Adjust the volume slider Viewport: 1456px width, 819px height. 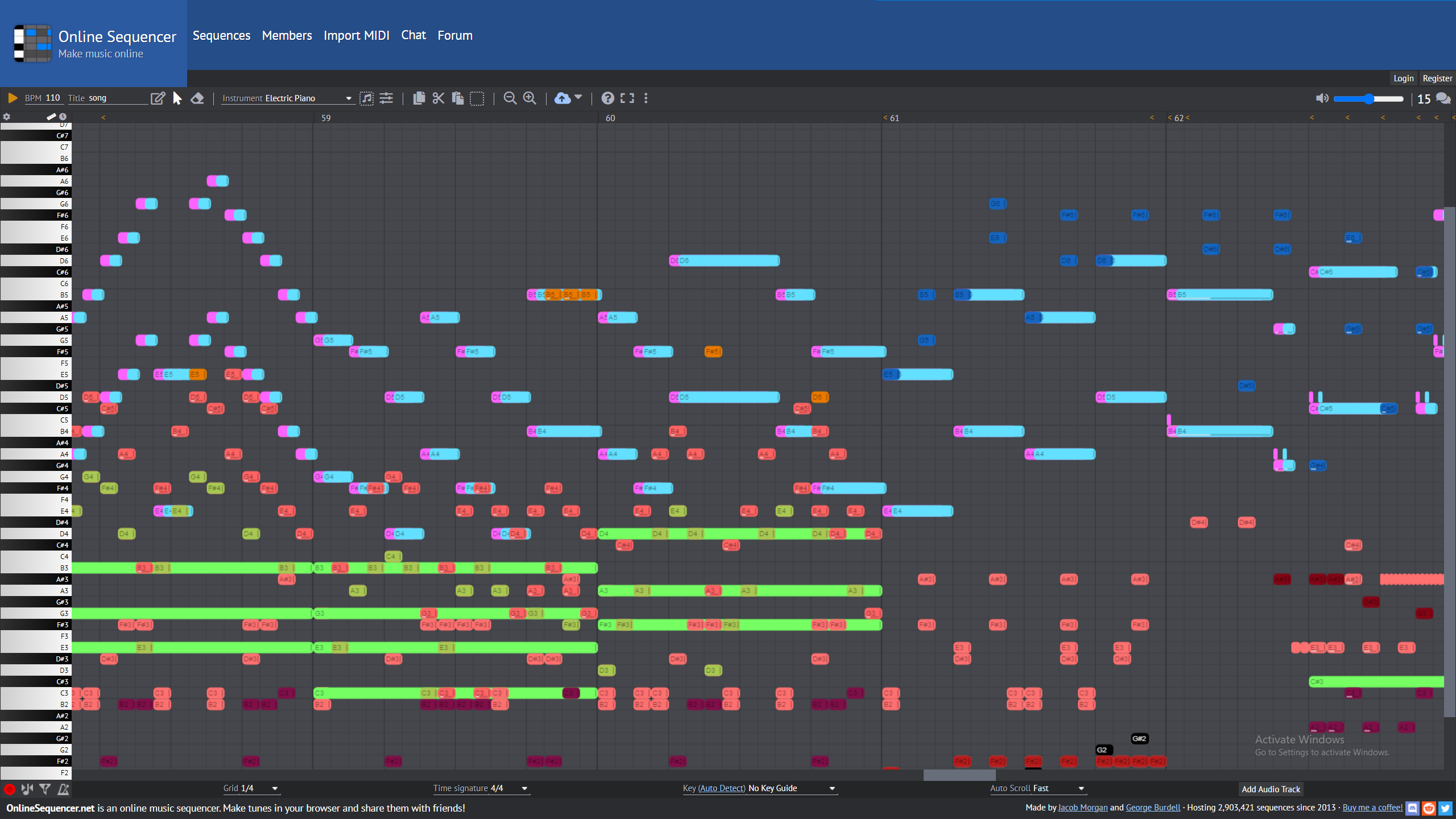(x=1368, y=99)
